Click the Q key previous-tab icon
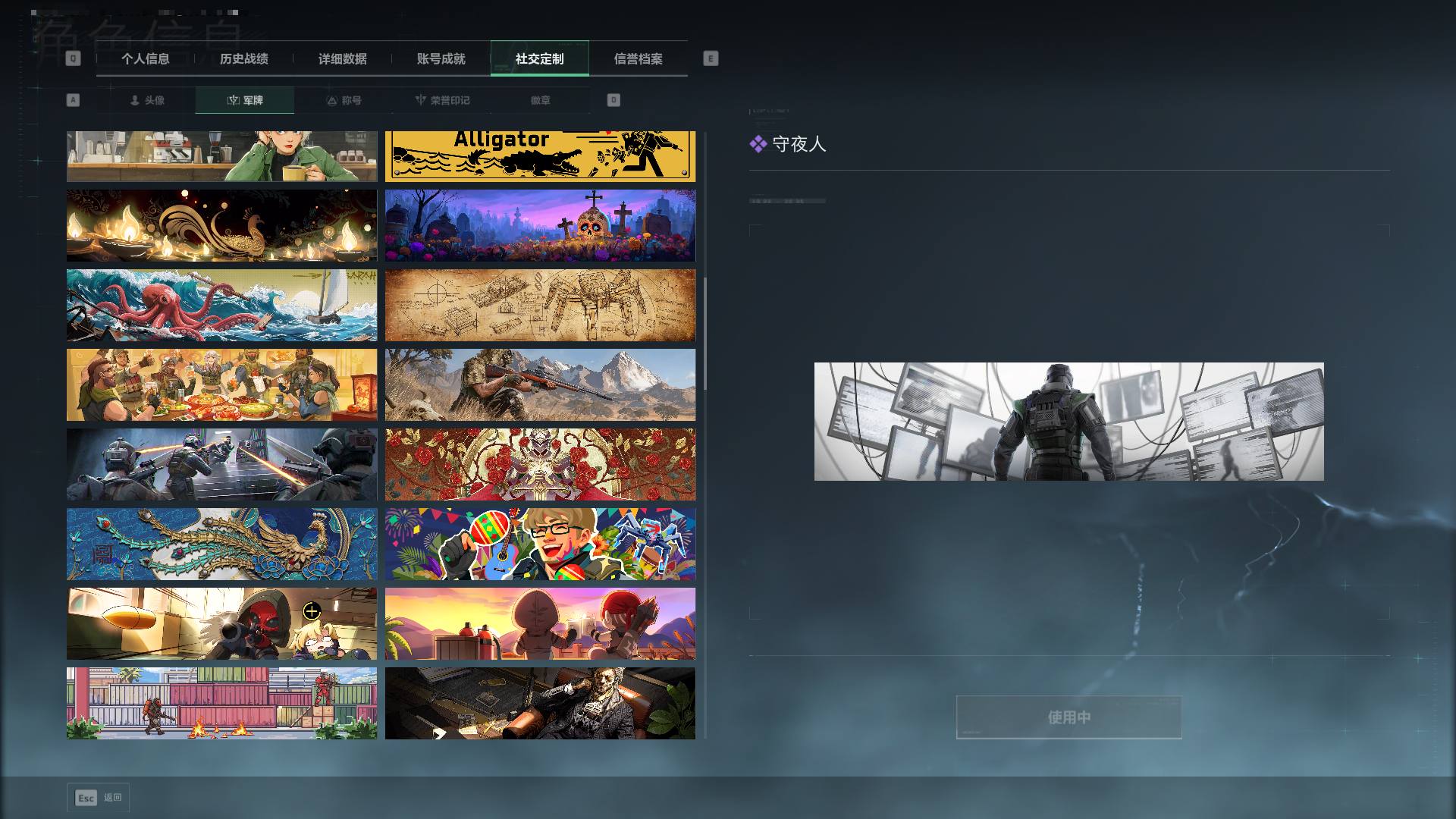The image size is (1456, 819). pos(73,58)
